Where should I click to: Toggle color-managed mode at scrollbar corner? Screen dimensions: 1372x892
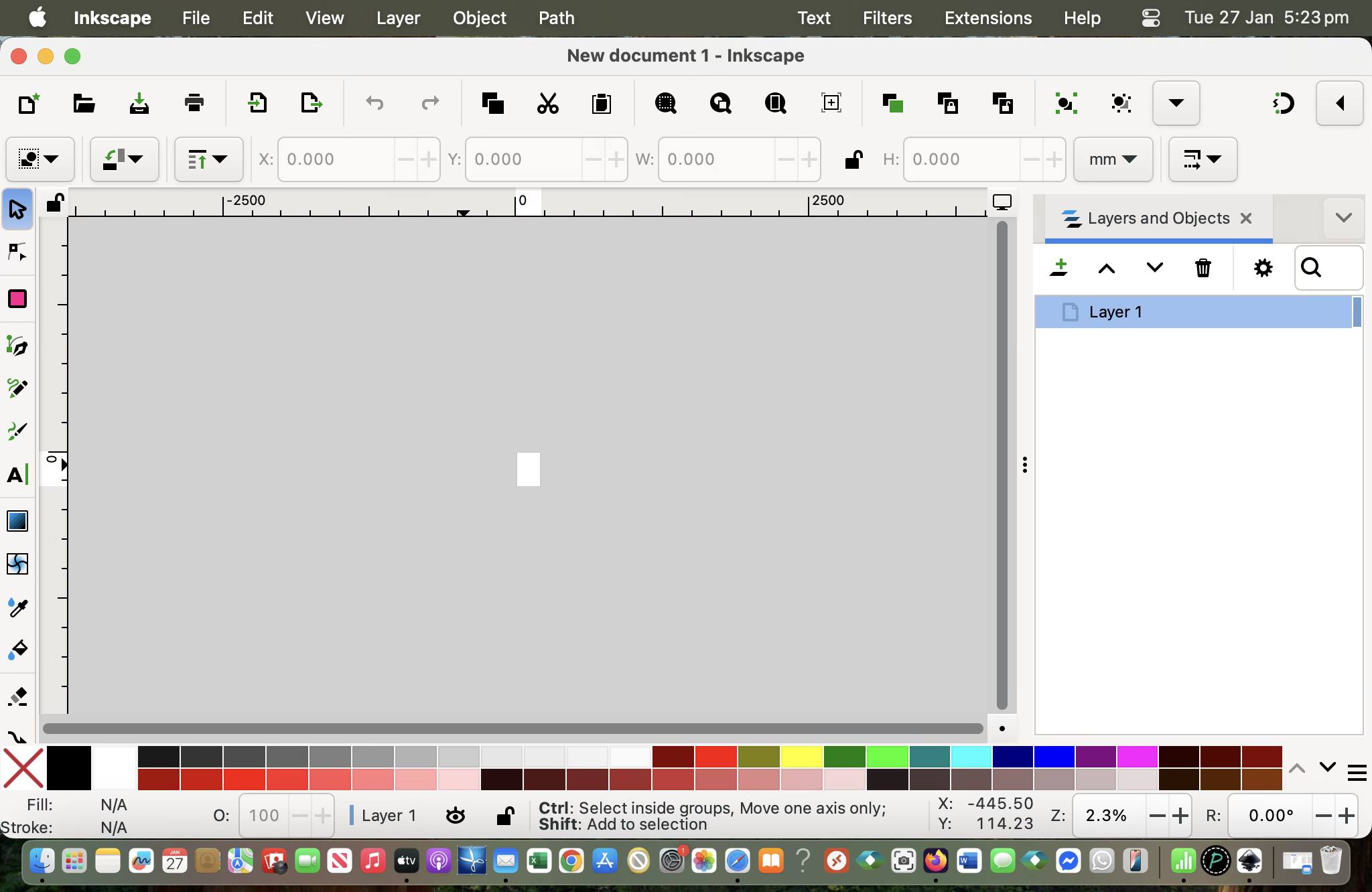coord(1002,728)
